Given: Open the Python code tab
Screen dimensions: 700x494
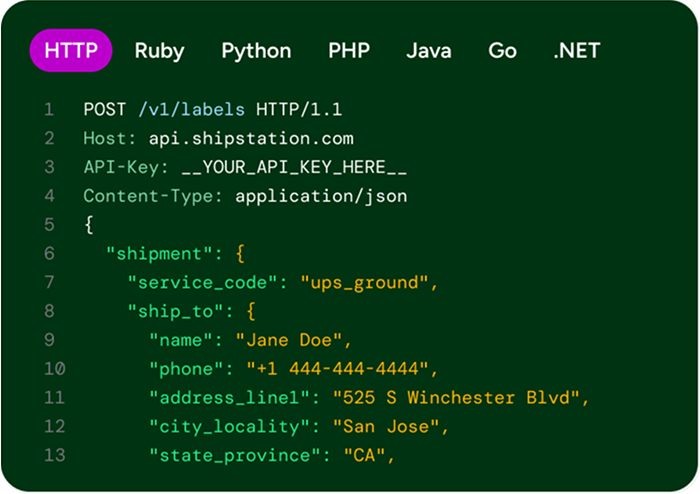Looking at the screenshot, I should pyautogui.click(x=256, y=51).
